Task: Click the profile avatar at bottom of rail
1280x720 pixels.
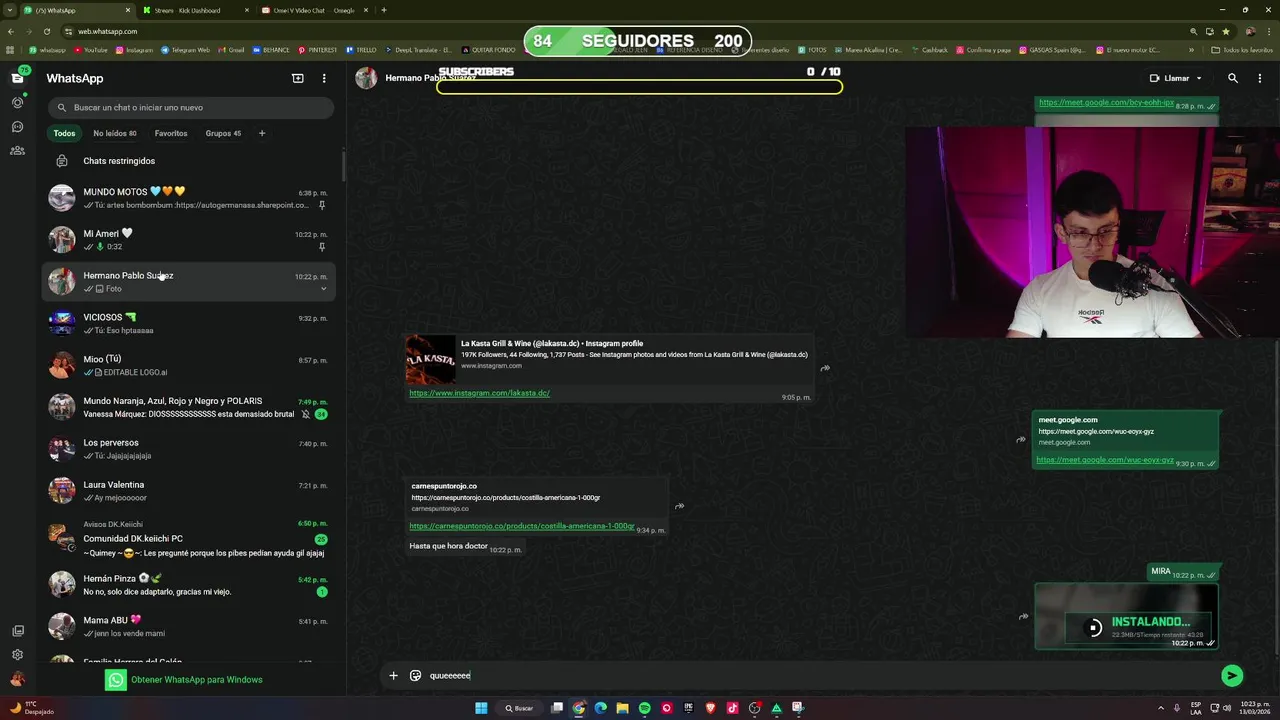Action: click(17, 679)
